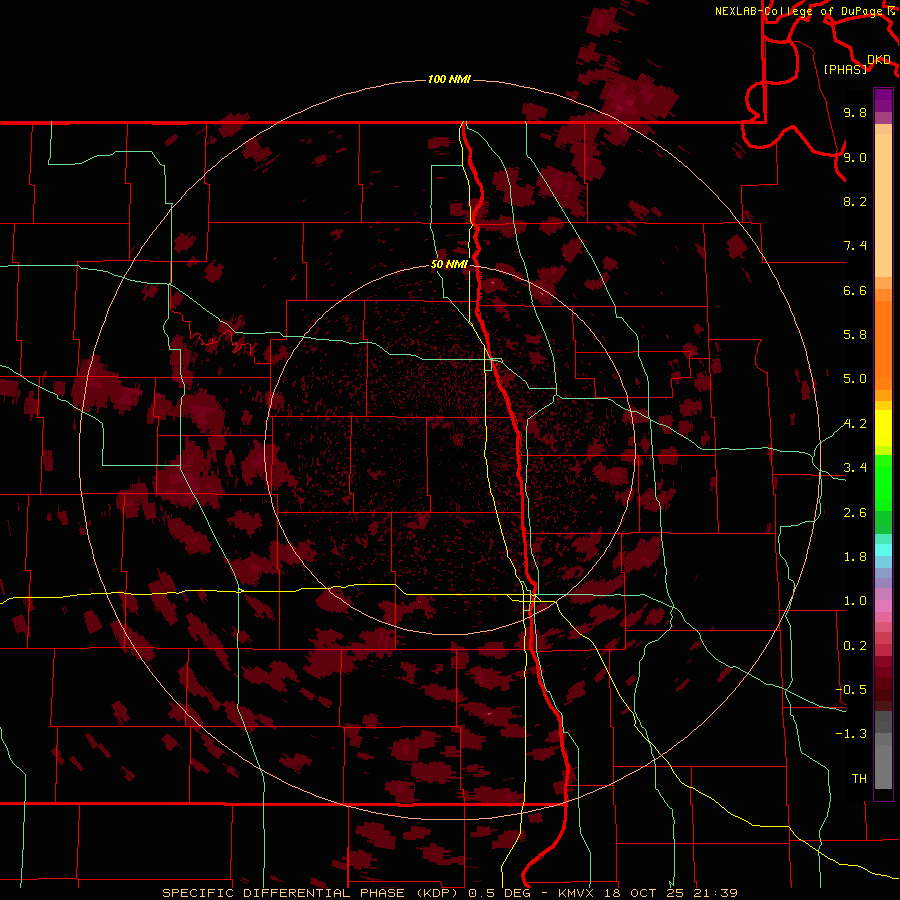
Task: Select the 9.0 value on the scale
Action: pos(855,157)
